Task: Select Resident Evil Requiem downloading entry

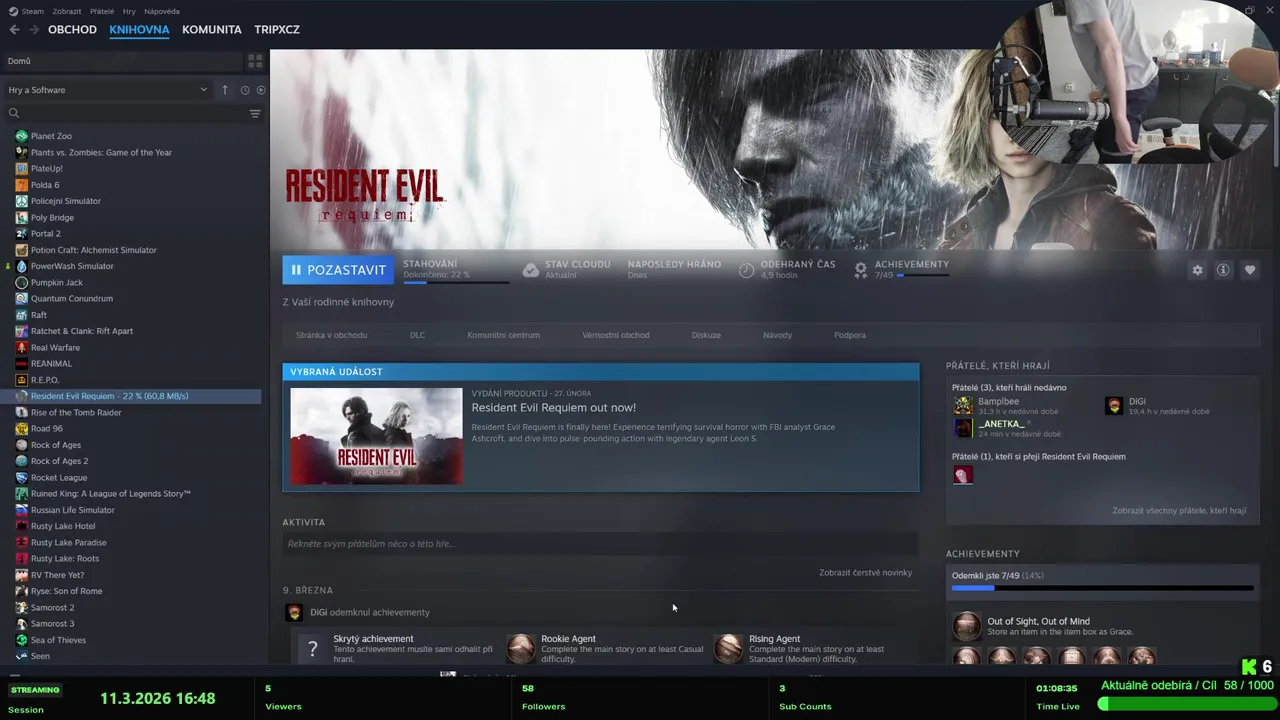Action: [x=131, y=396]
